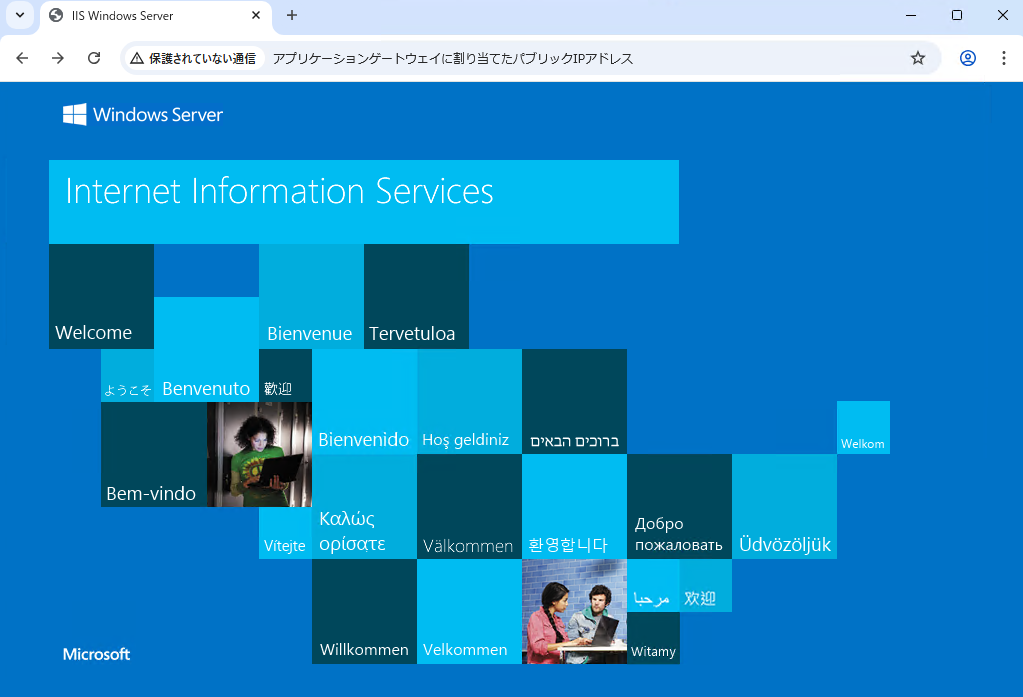1023x697 pixels.
Task: Click the Welcome tile
Action: click(101, 297)
